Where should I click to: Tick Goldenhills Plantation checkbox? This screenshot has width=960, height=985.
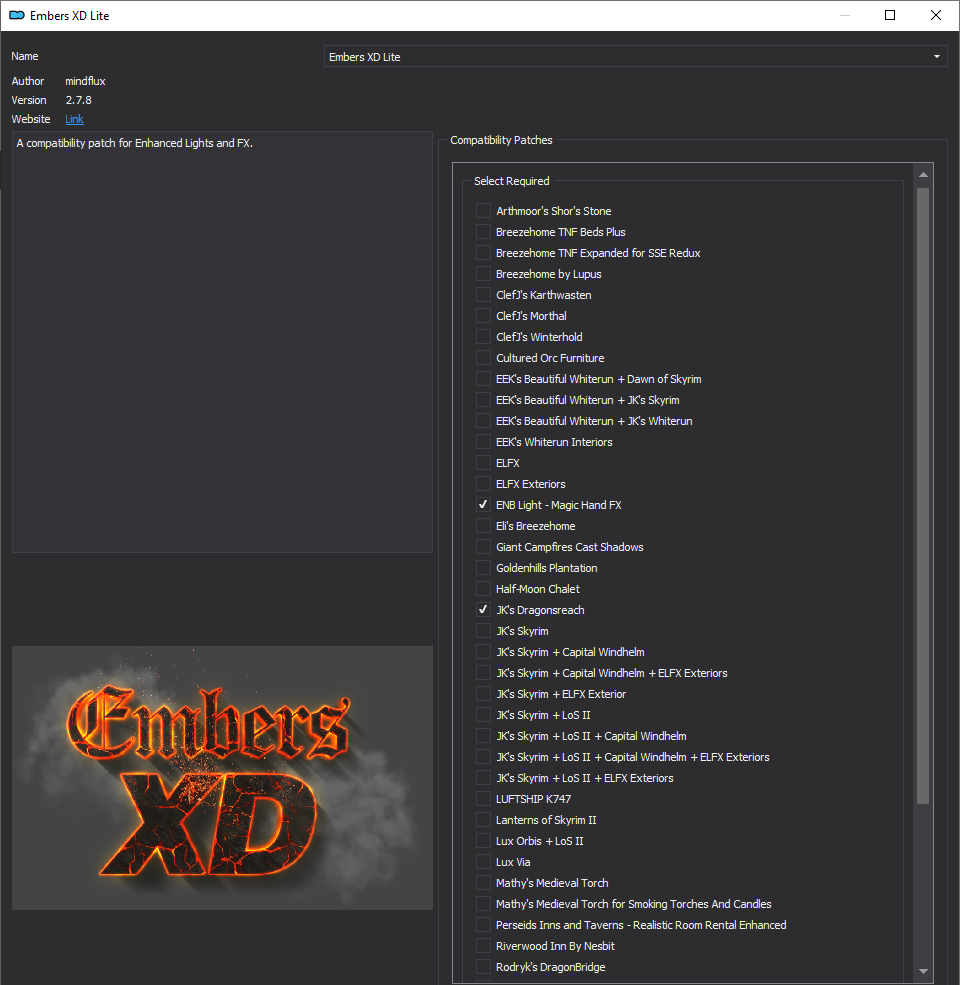click(x=483, y=568)
